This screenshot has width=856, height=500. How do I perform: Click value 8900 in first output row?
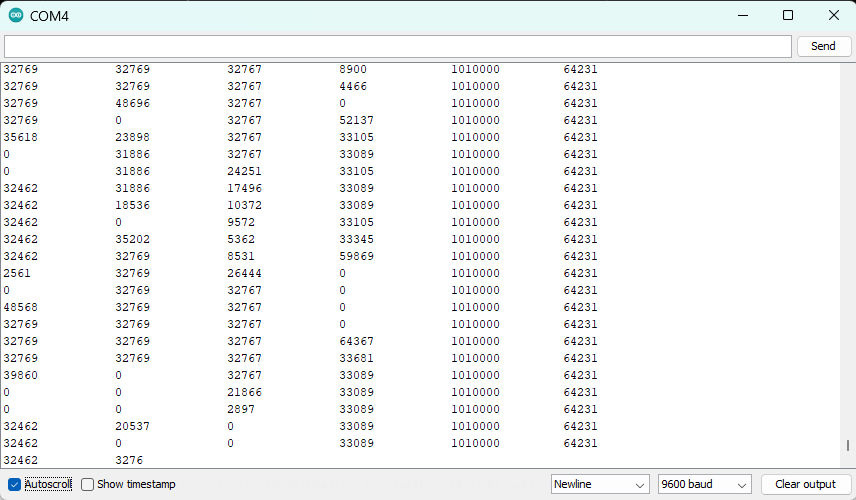click(x=353, y=69)
